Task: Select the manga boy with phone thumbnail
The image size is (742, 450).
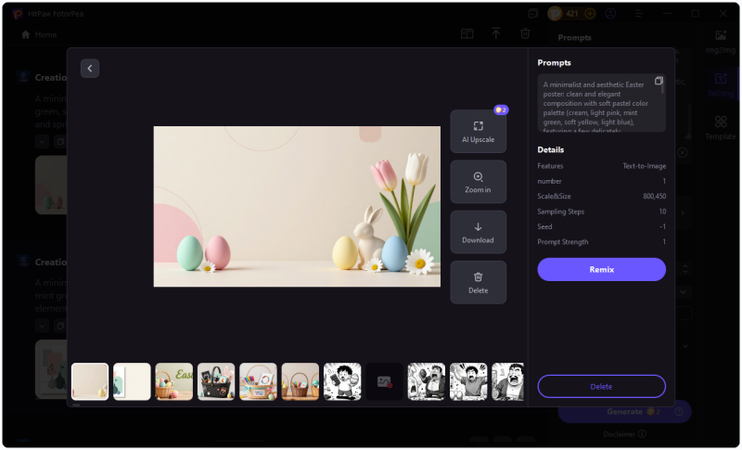Action: pos(343,381)
